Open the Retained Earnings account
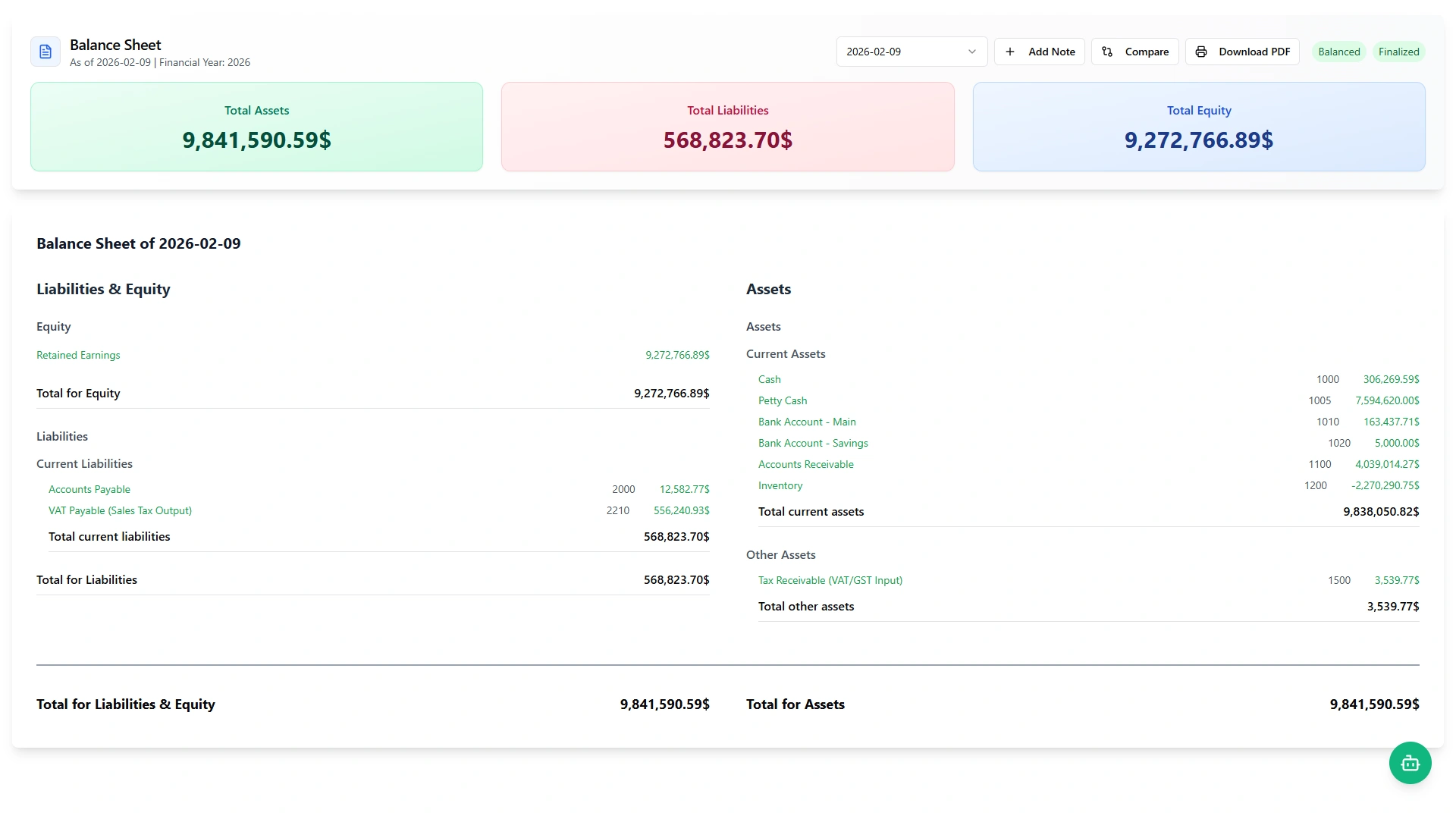Screen dimensions: 1456x819 tap(78, 355)
